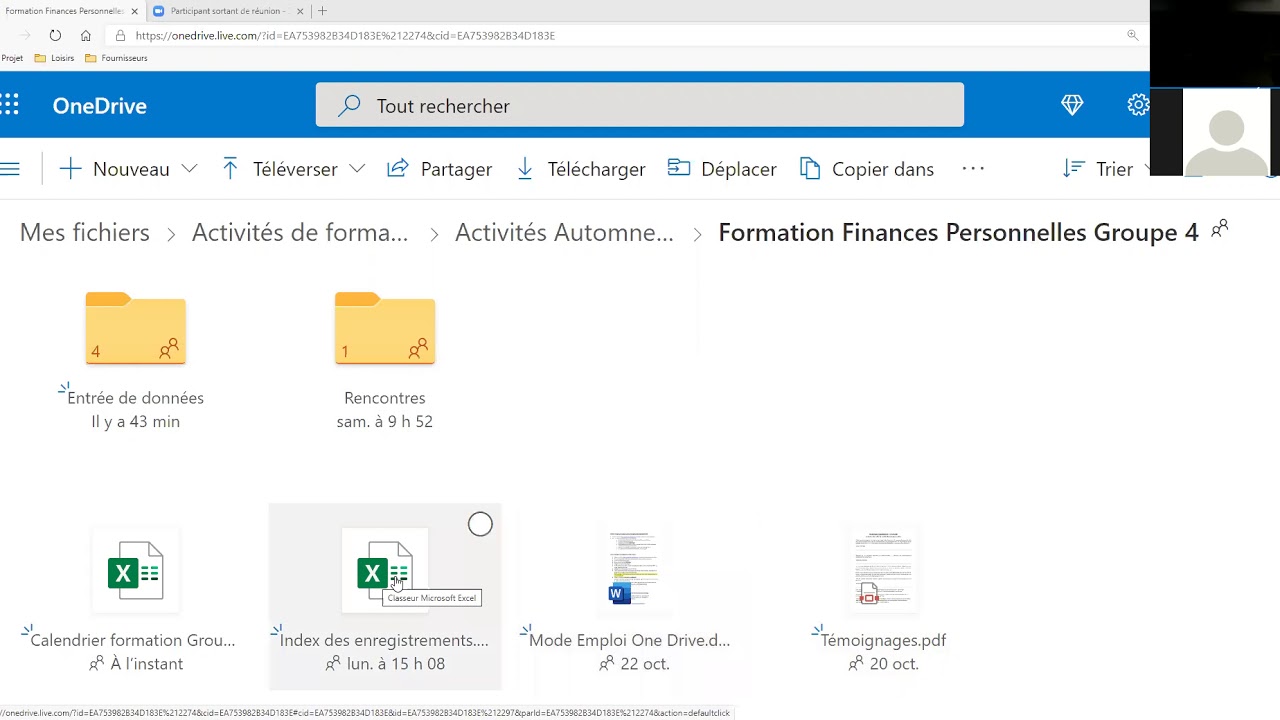Click the Partager button

click(439, 169)
